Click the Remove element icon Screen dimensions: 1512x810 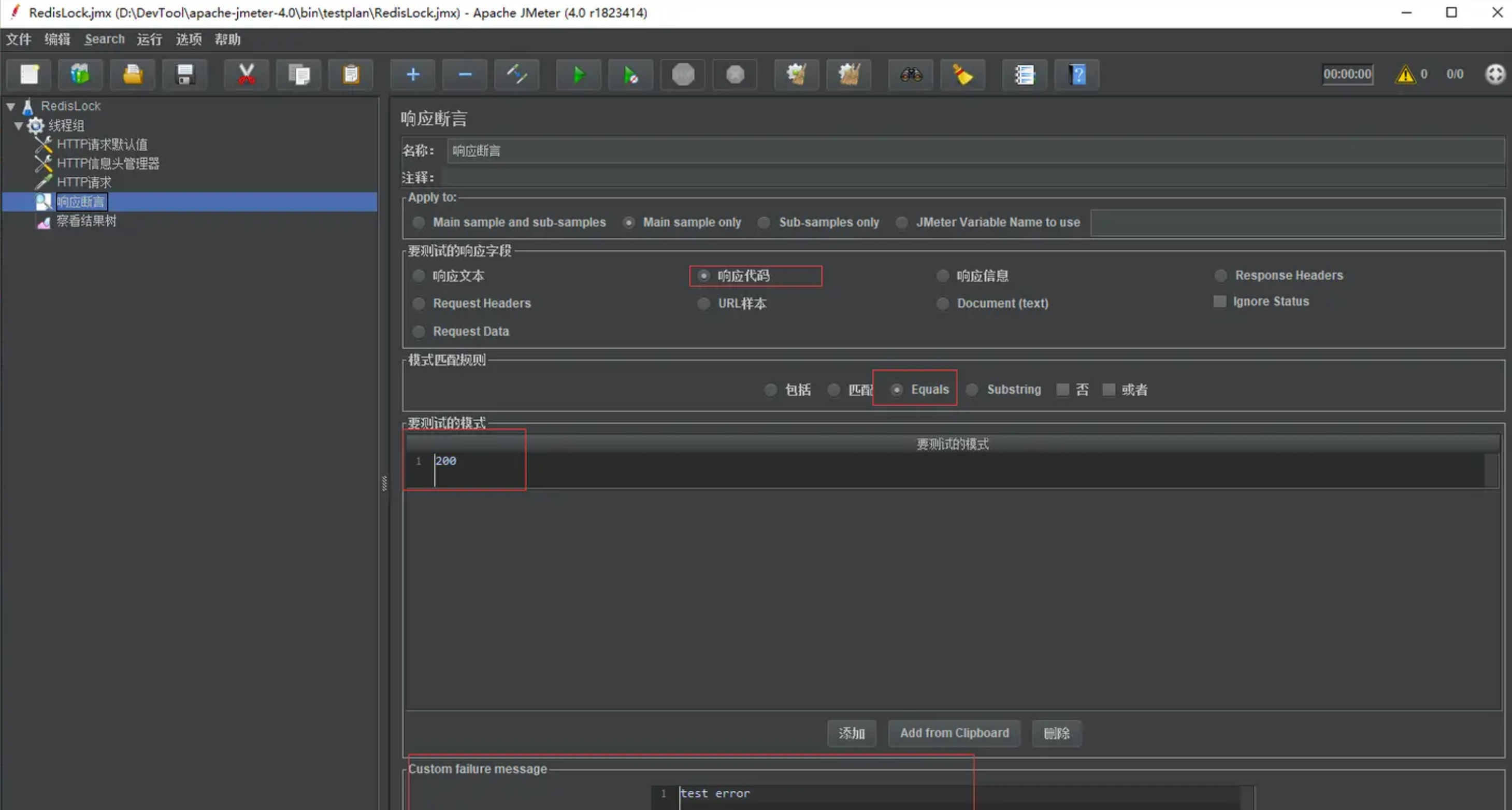tap(464, 73)
